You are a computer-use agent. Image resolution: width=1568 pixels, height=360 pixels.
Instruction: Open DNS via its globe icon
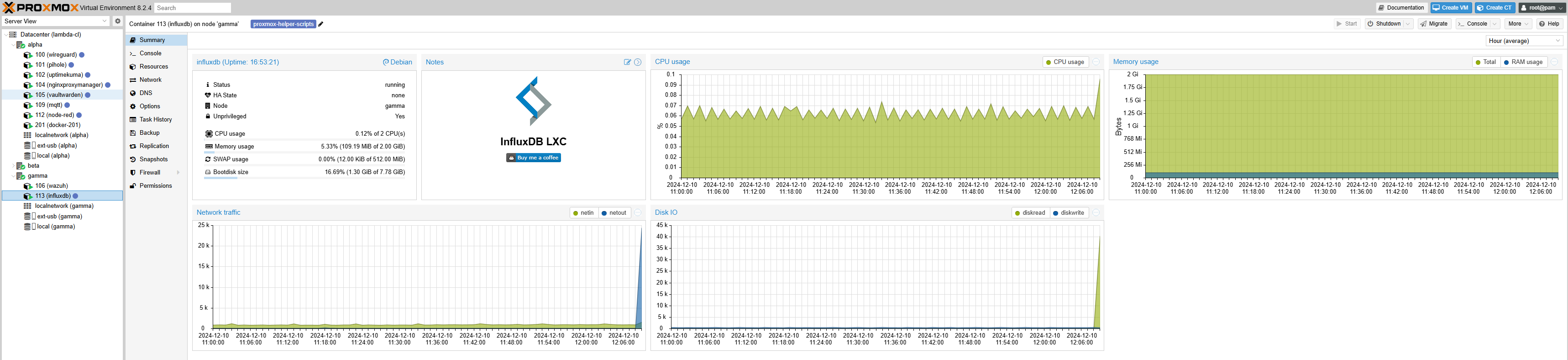tap(133, 93)
